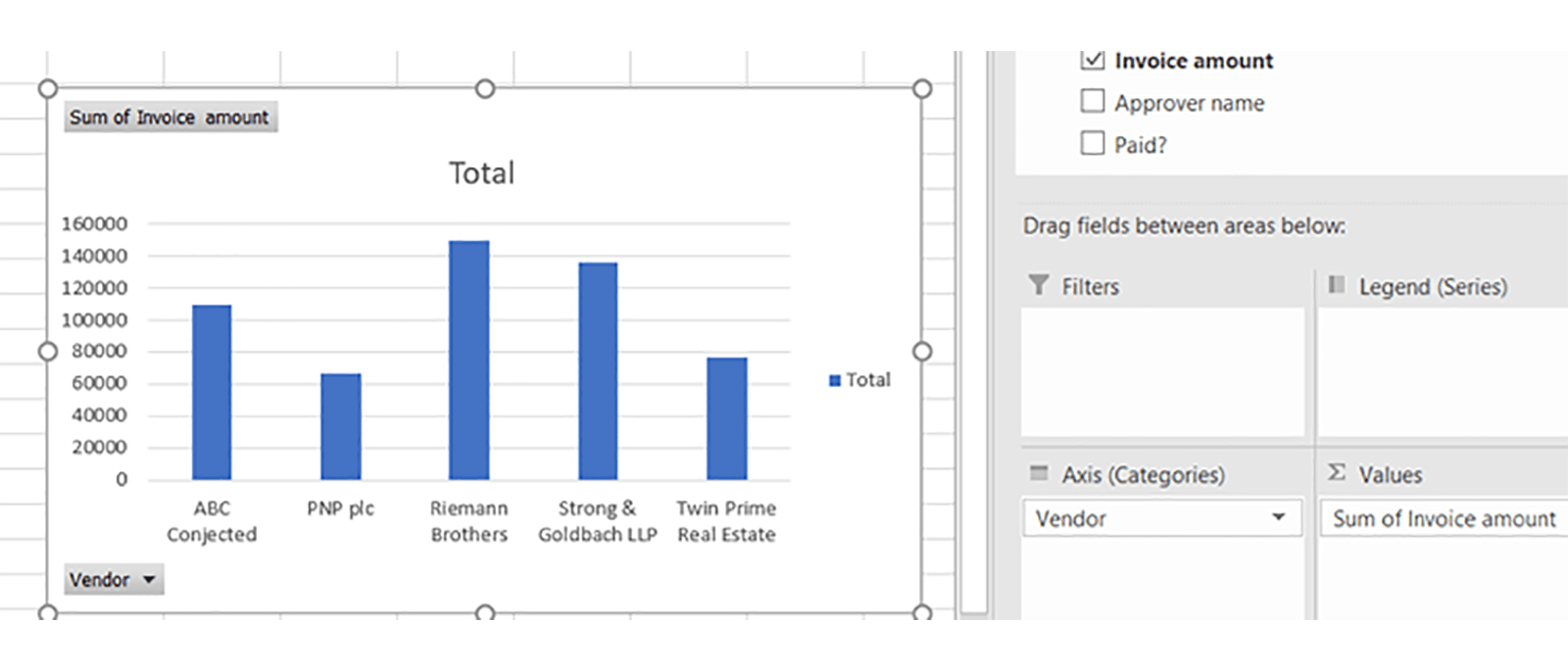Click the blue Total legend marker
The height and width of the screenshot is (672, 1568).
[x=835, y=380]
